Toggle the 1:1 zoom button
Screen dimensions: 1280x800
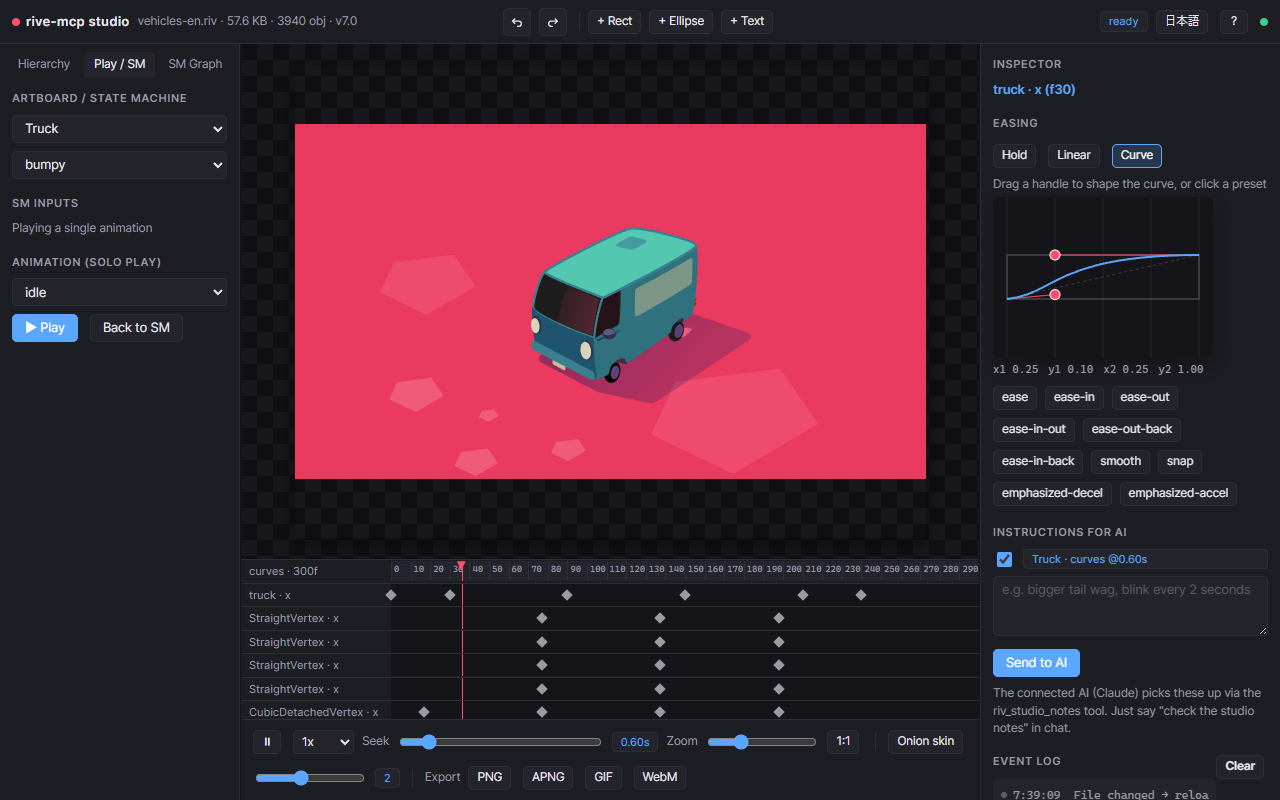[843, 741]
